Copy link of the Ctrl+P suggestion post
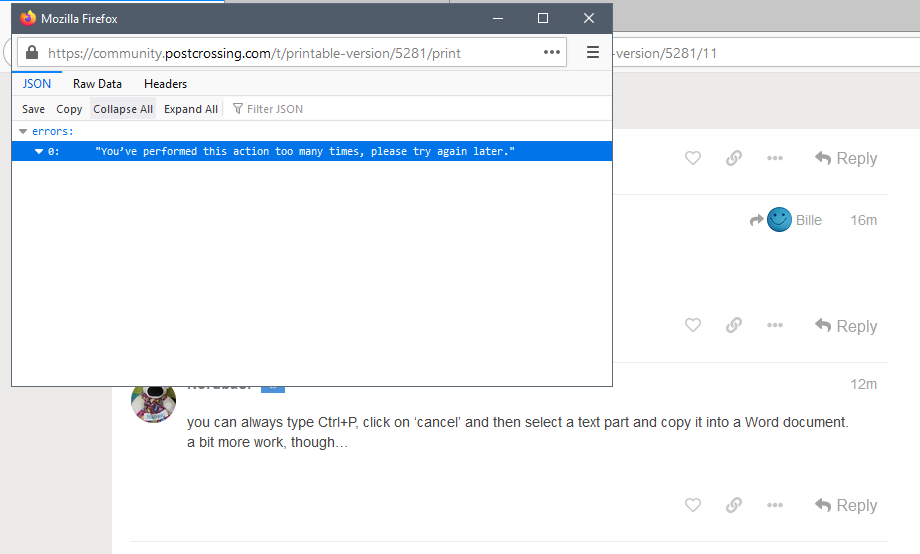This screenshot has width=920, height=554. (734, 505)
